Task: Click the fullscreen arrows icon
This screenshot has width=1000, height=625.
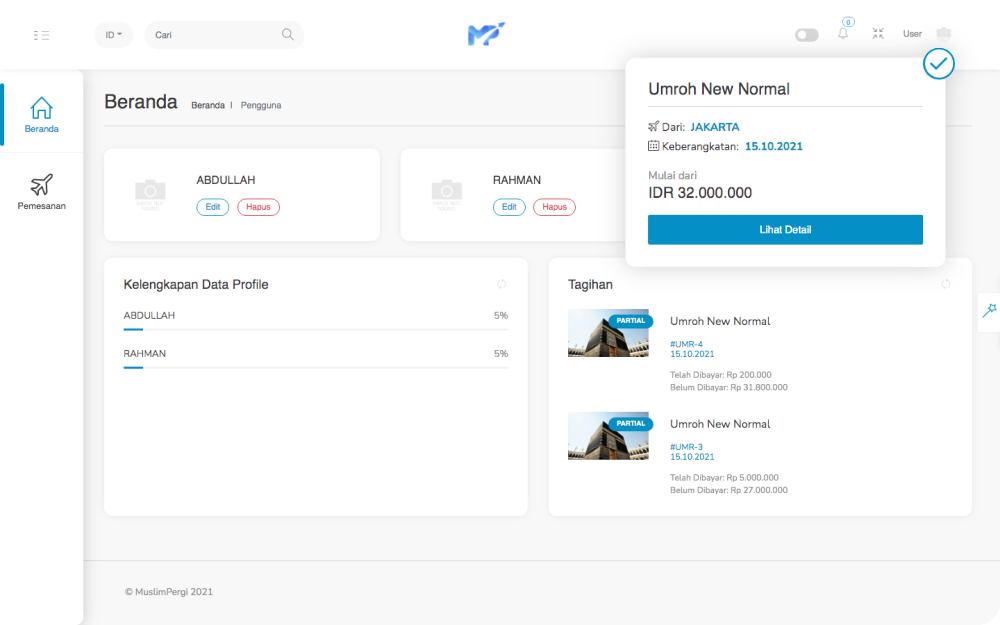Action: (x=878, y=34)
